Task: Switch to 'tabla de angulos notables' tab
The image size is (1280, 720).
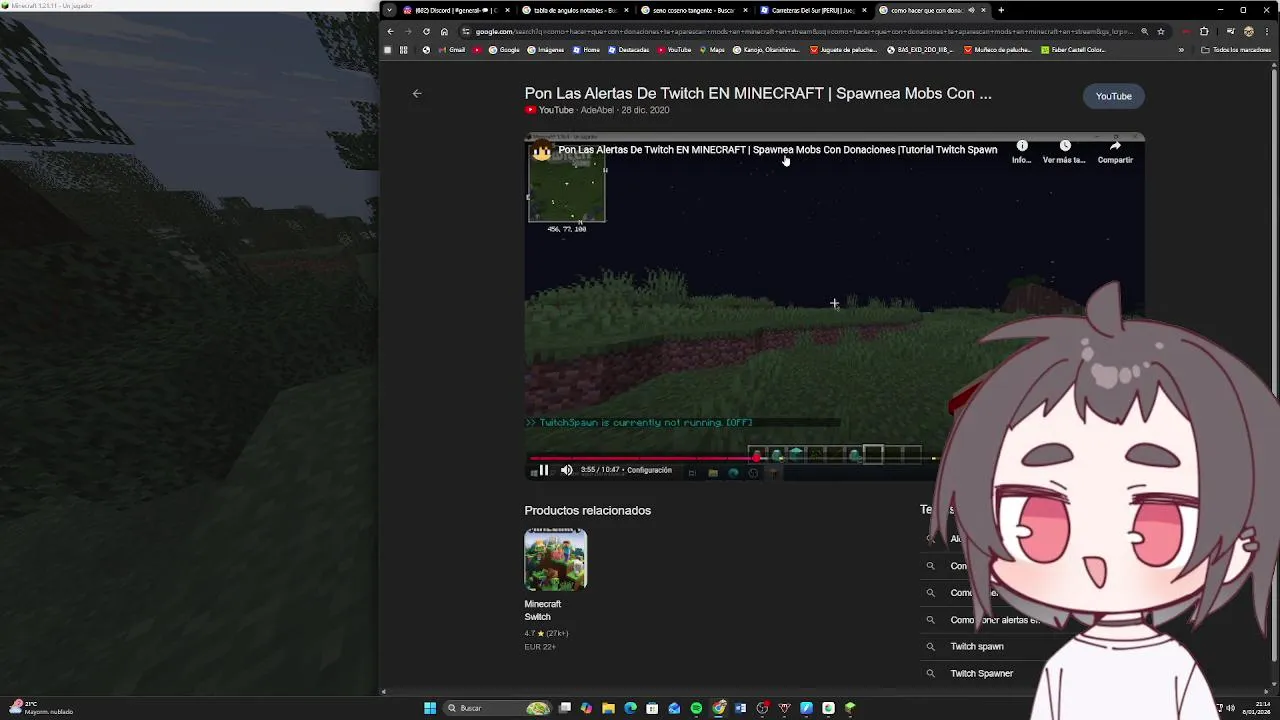Action: 574,10
